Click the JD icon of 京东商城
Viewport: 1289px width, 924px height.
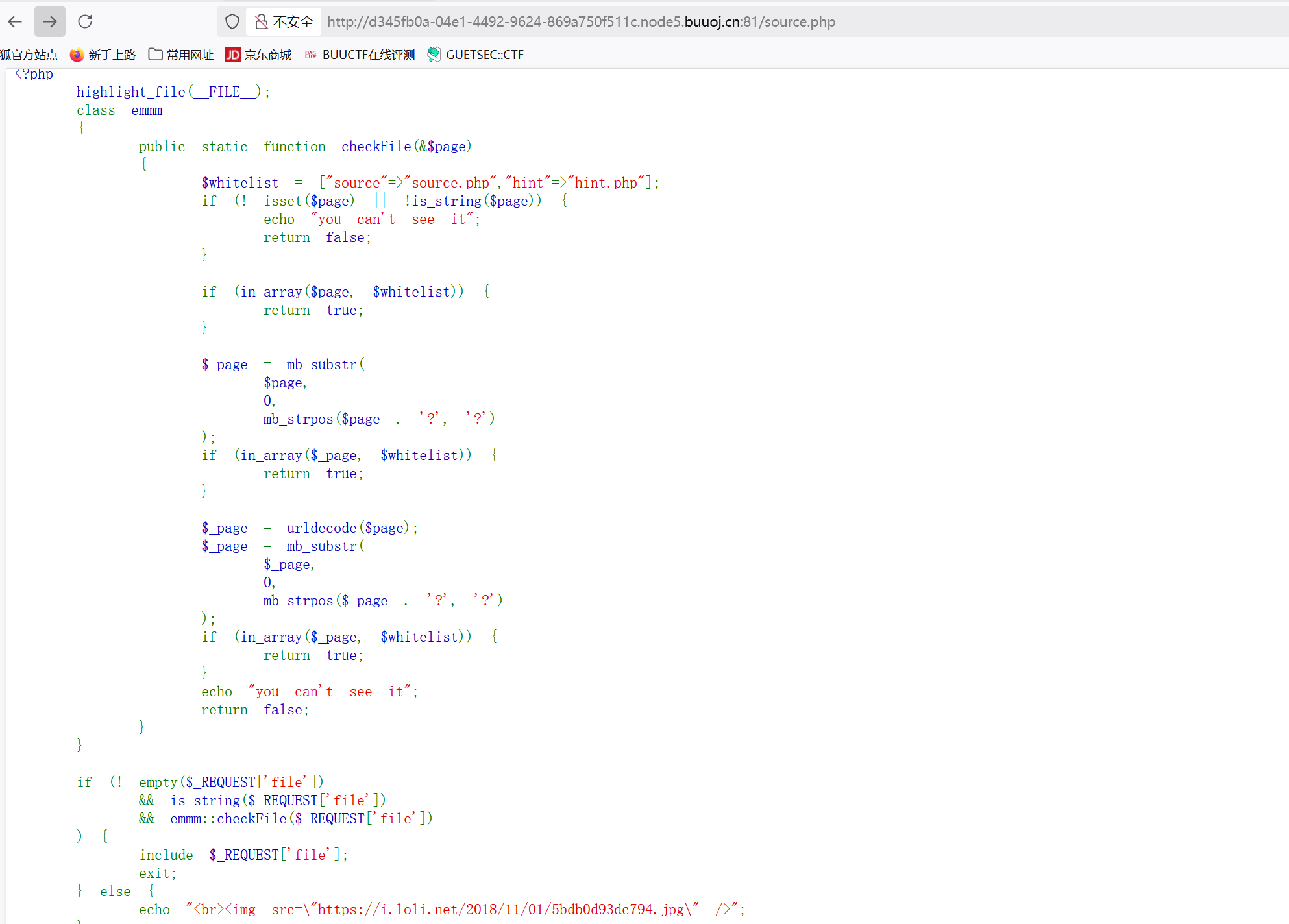click(232, 55)
